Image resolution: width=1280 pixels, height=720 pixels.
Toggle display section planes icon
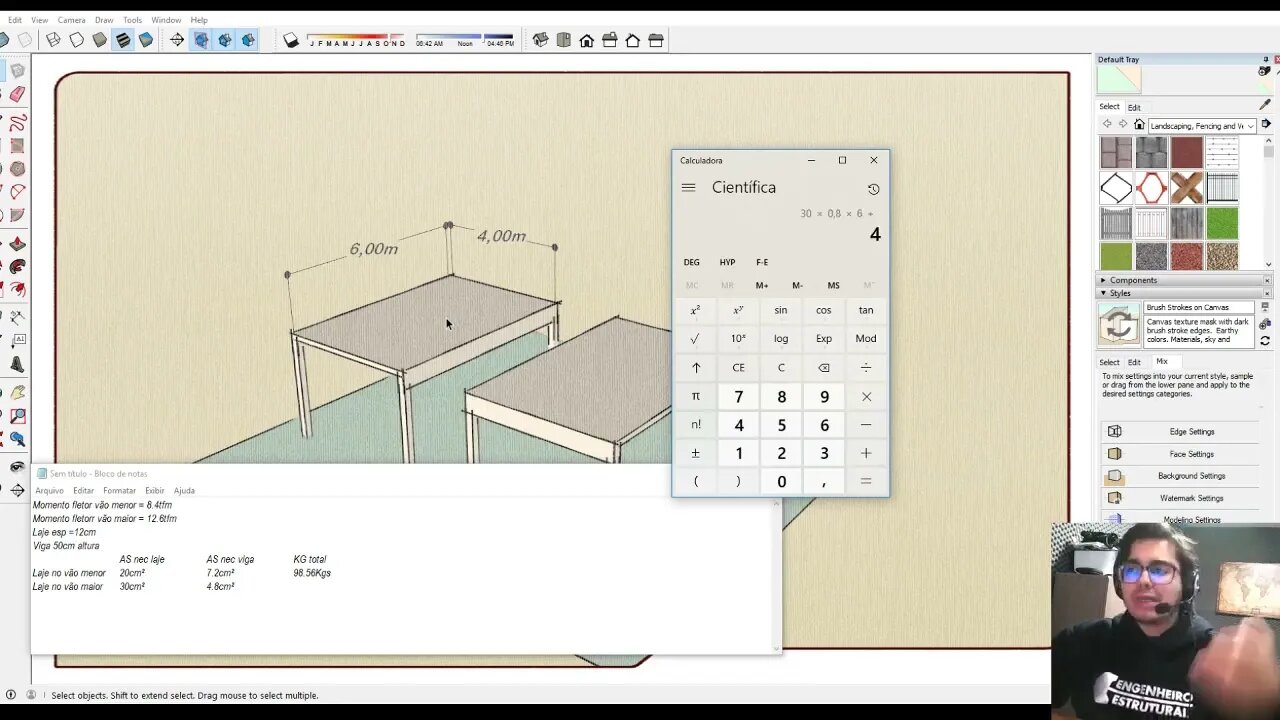[201, 40]
